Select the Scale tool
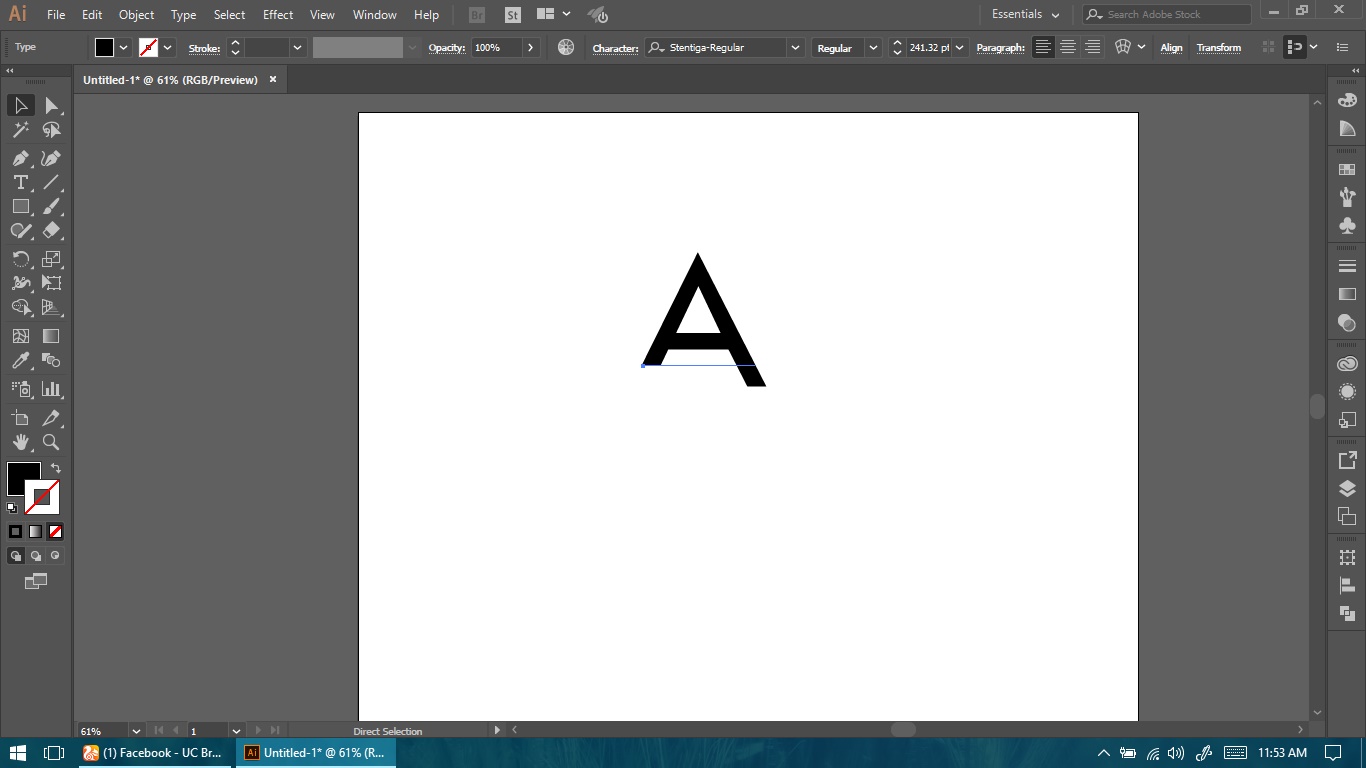1366x768 pixels. tap(51, 258)
